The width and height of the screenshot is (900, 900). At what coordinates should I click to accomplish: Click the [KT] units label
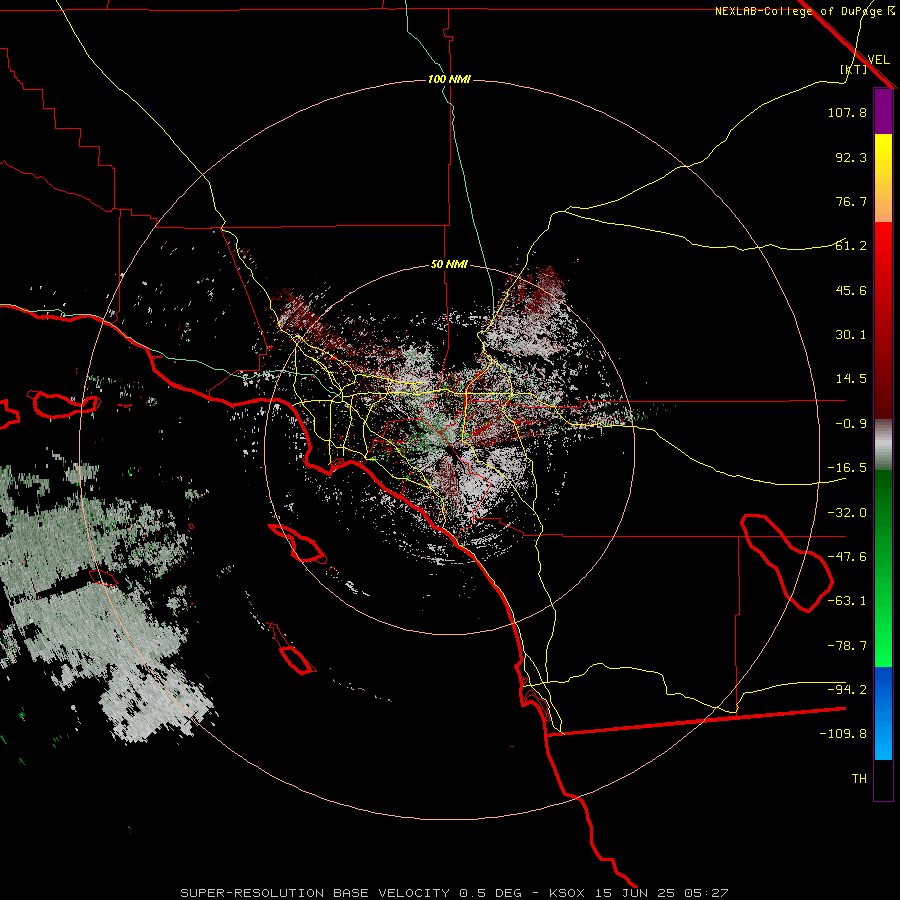854,69
